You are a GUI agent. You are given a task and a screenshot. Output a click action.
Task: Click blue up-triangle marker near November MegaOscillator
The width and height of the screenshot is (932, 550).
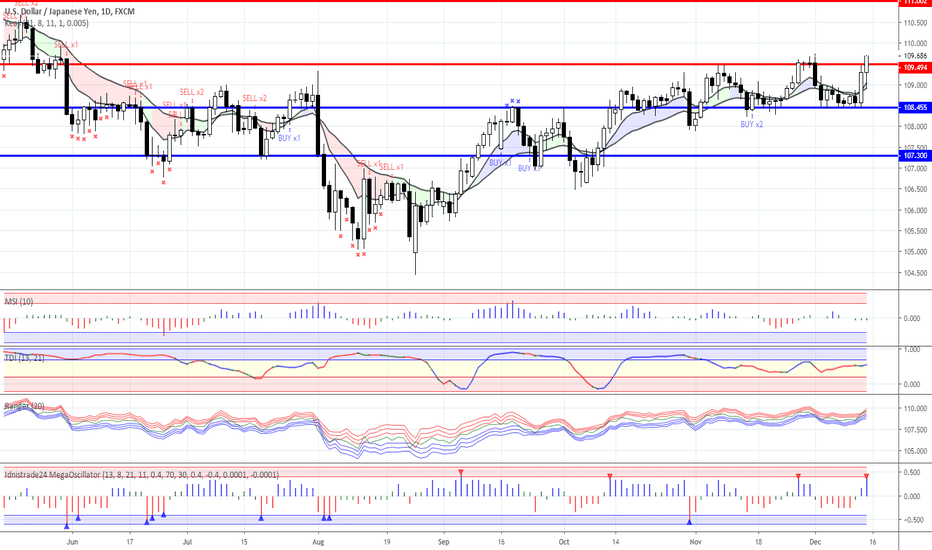[x=689, y=520]
